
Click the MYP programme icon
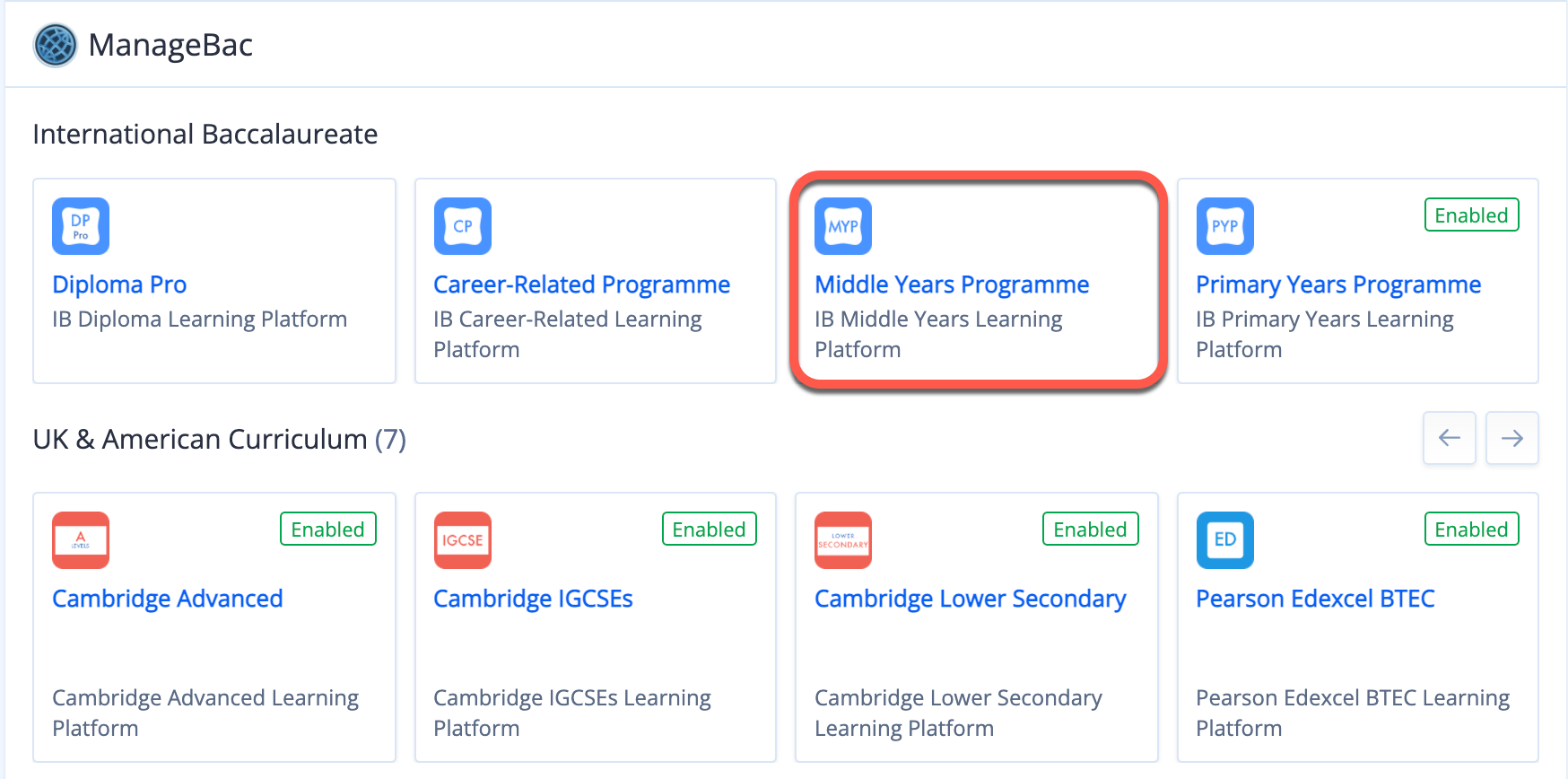[843, 226]
